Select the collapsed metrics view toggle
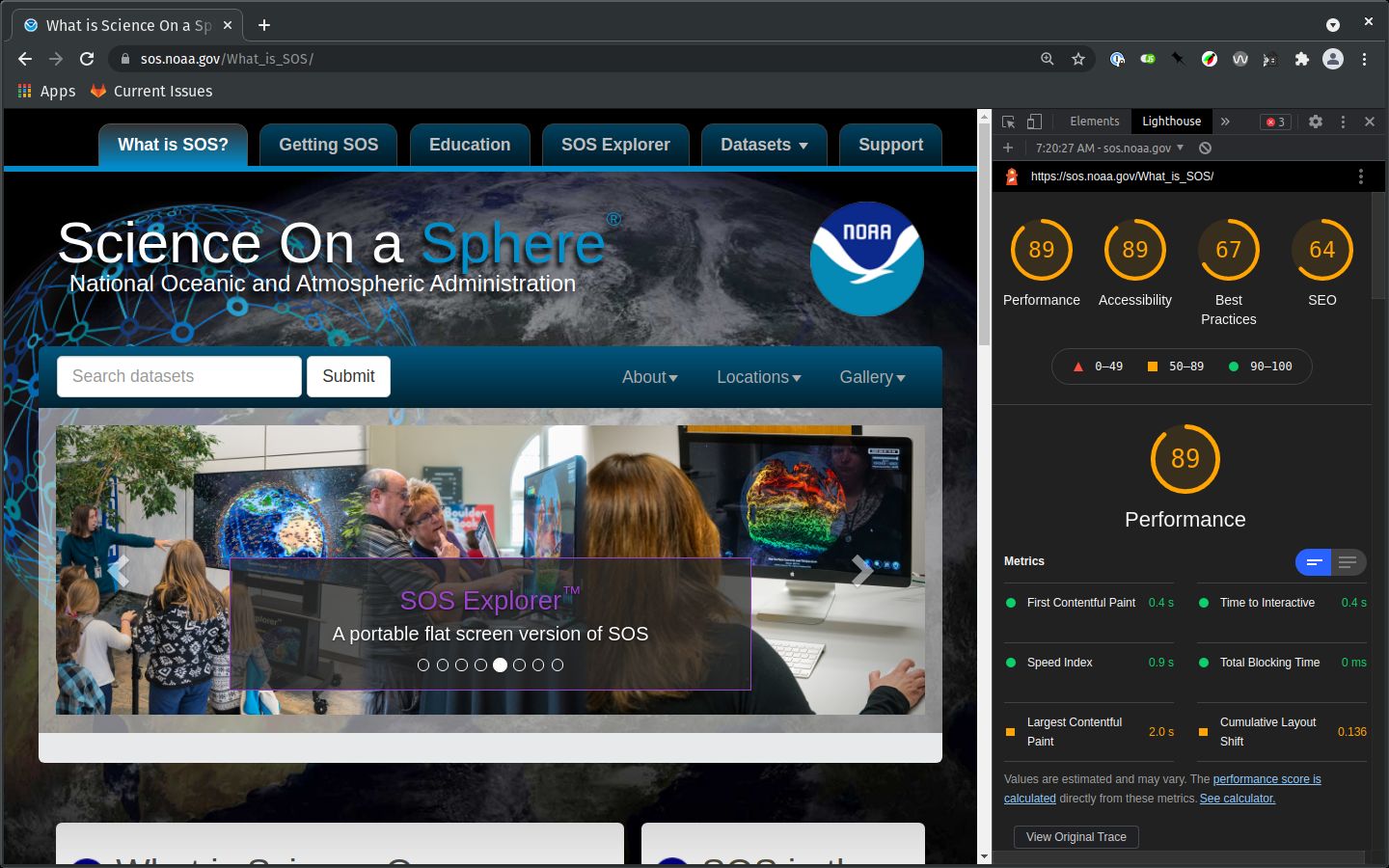The height and width of the screenshot is (868, 1389). pos(1313,562)
